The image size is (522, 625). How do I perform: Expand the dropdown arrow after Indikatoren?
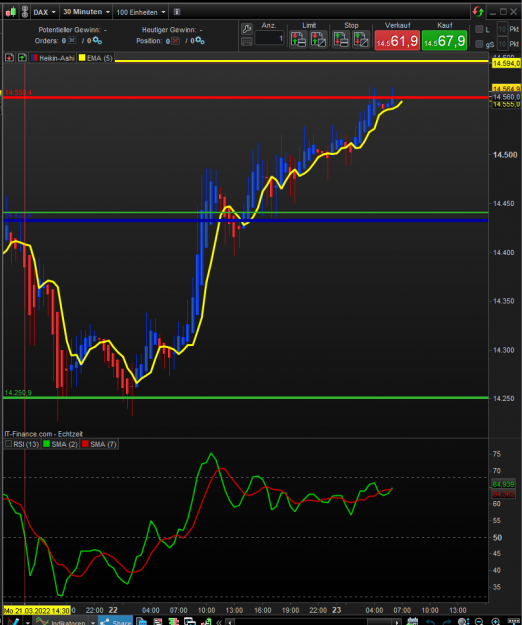[x=92, y=622]
